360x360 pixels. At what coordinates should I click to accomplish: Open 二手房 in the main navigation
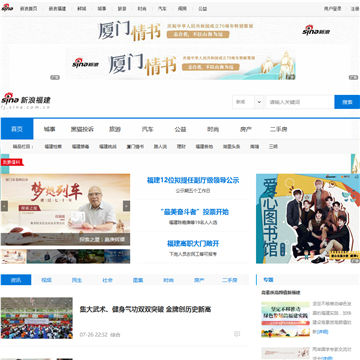point(278,129)
